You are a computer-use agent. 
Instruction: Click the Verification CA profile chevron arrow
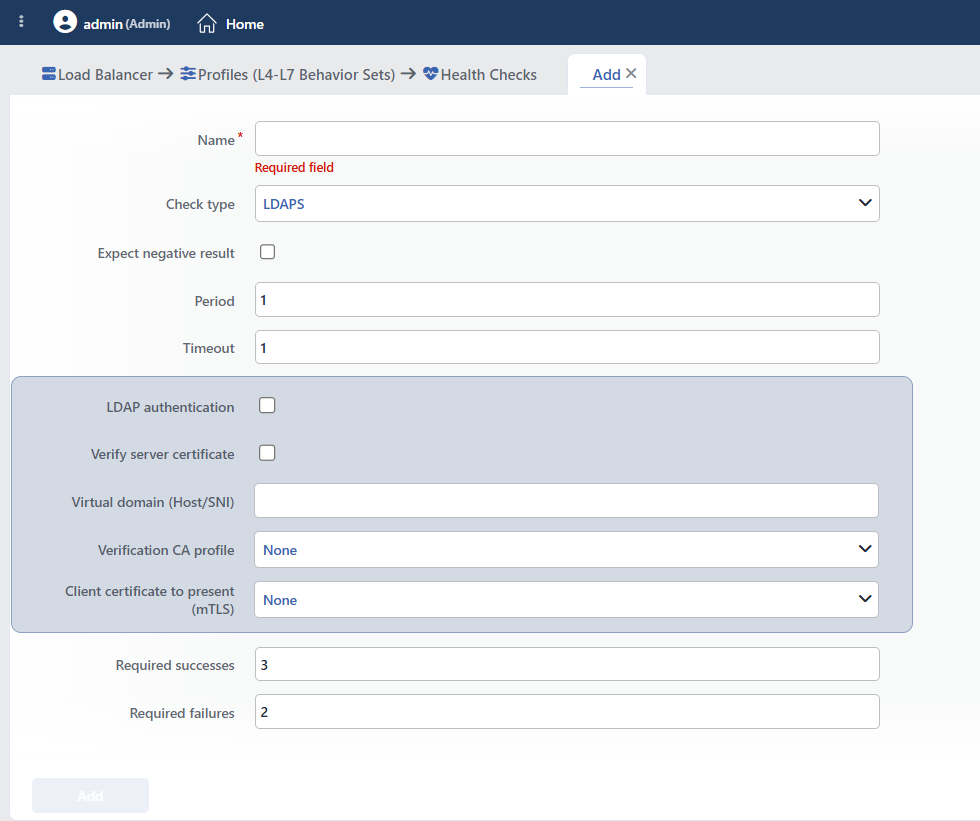[x=865, y=549]
